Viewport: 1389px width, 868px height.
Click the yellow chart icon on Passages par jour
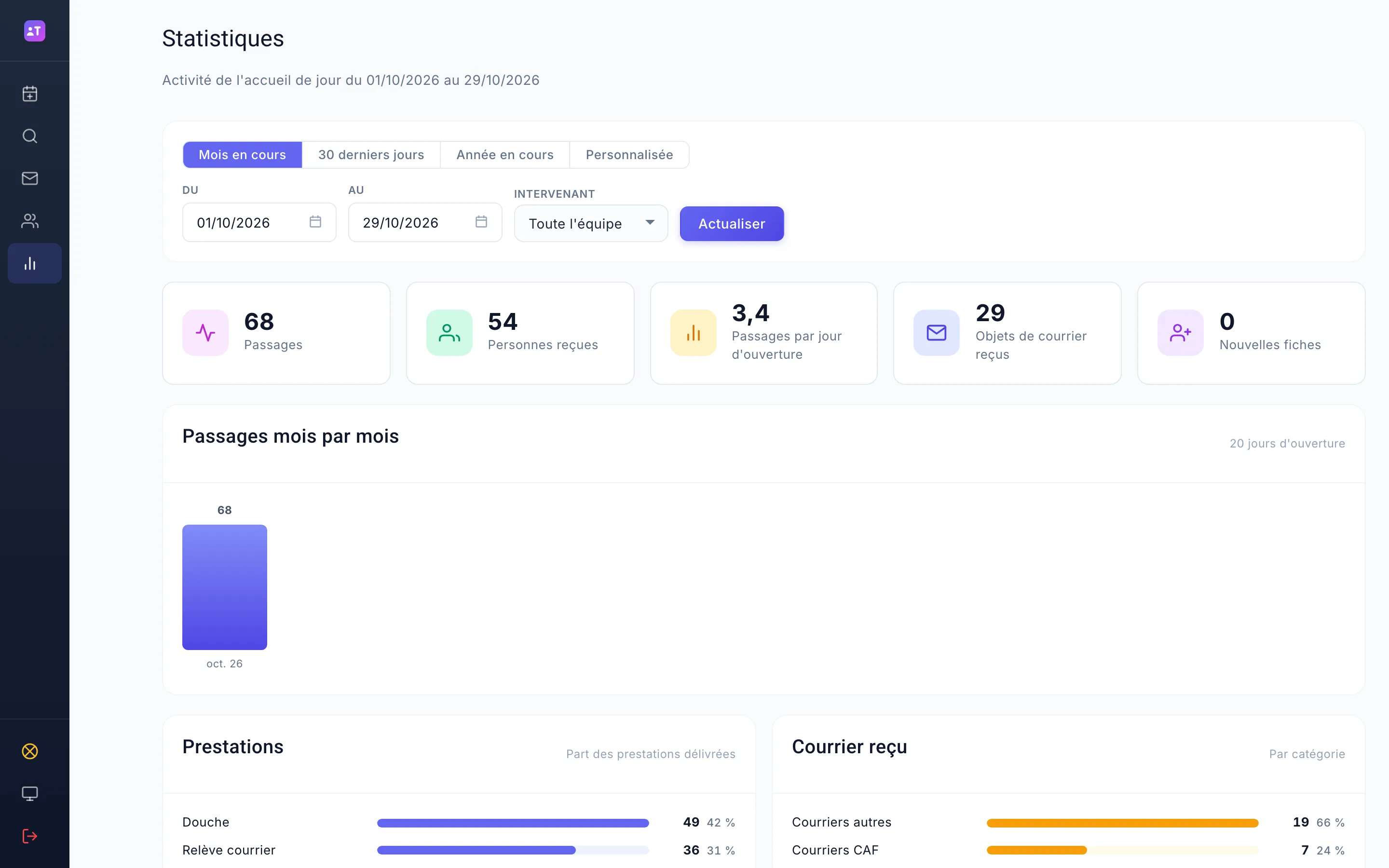(x=694, y=333)
